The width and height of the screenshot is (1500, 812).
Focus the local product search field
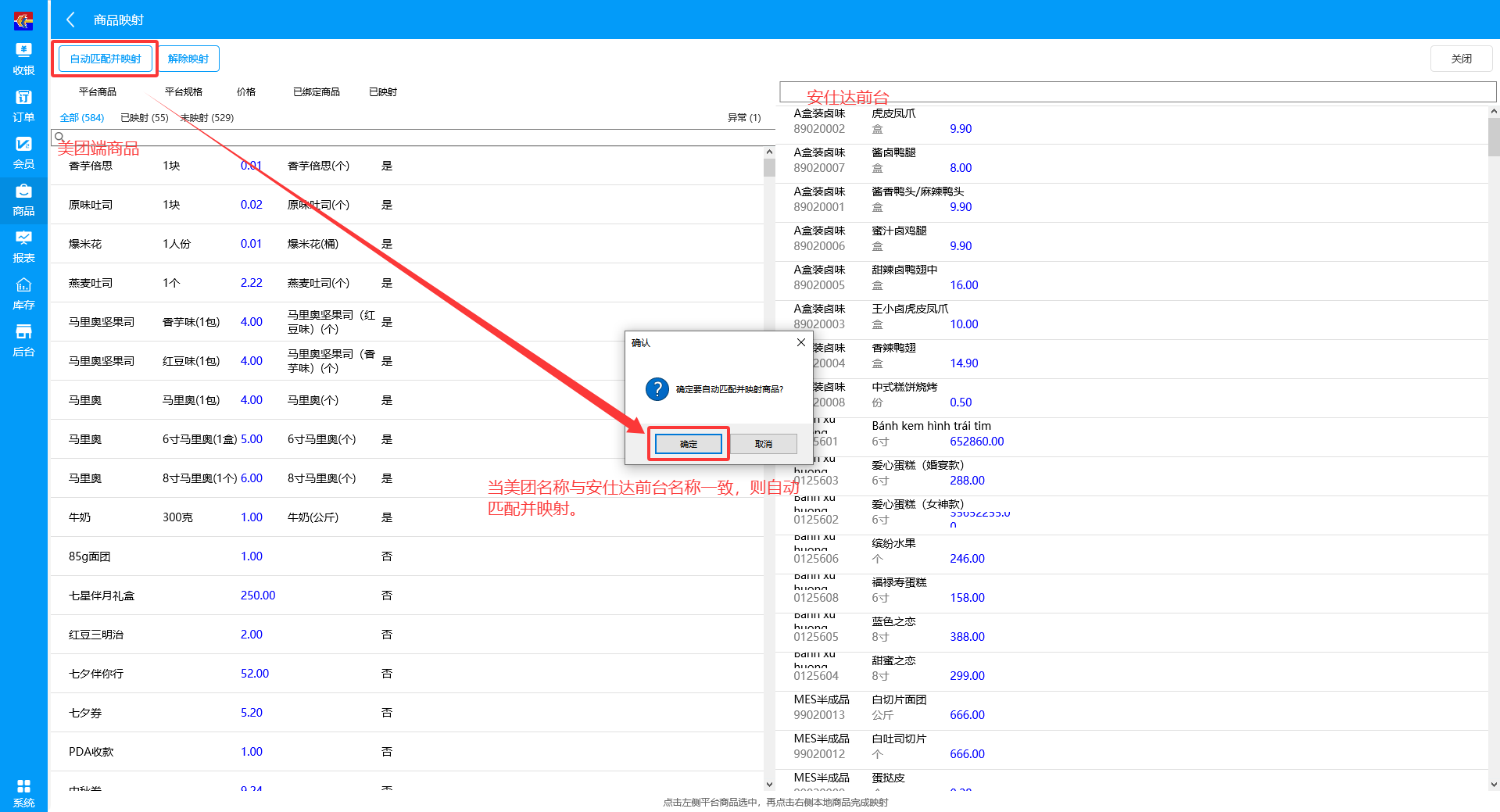(1138, 91)
